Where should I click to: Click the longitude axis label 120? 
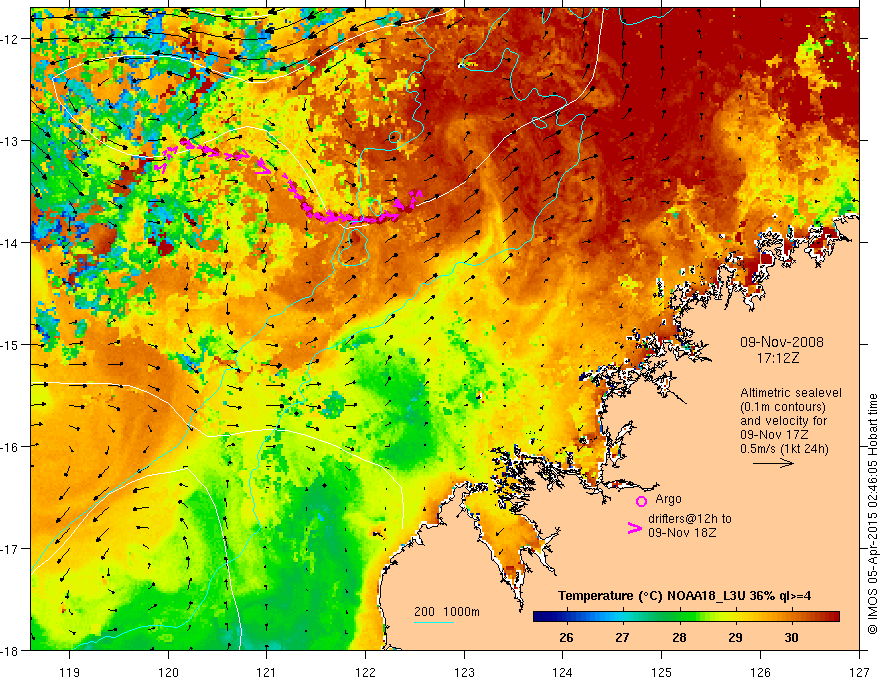[168, 672]
